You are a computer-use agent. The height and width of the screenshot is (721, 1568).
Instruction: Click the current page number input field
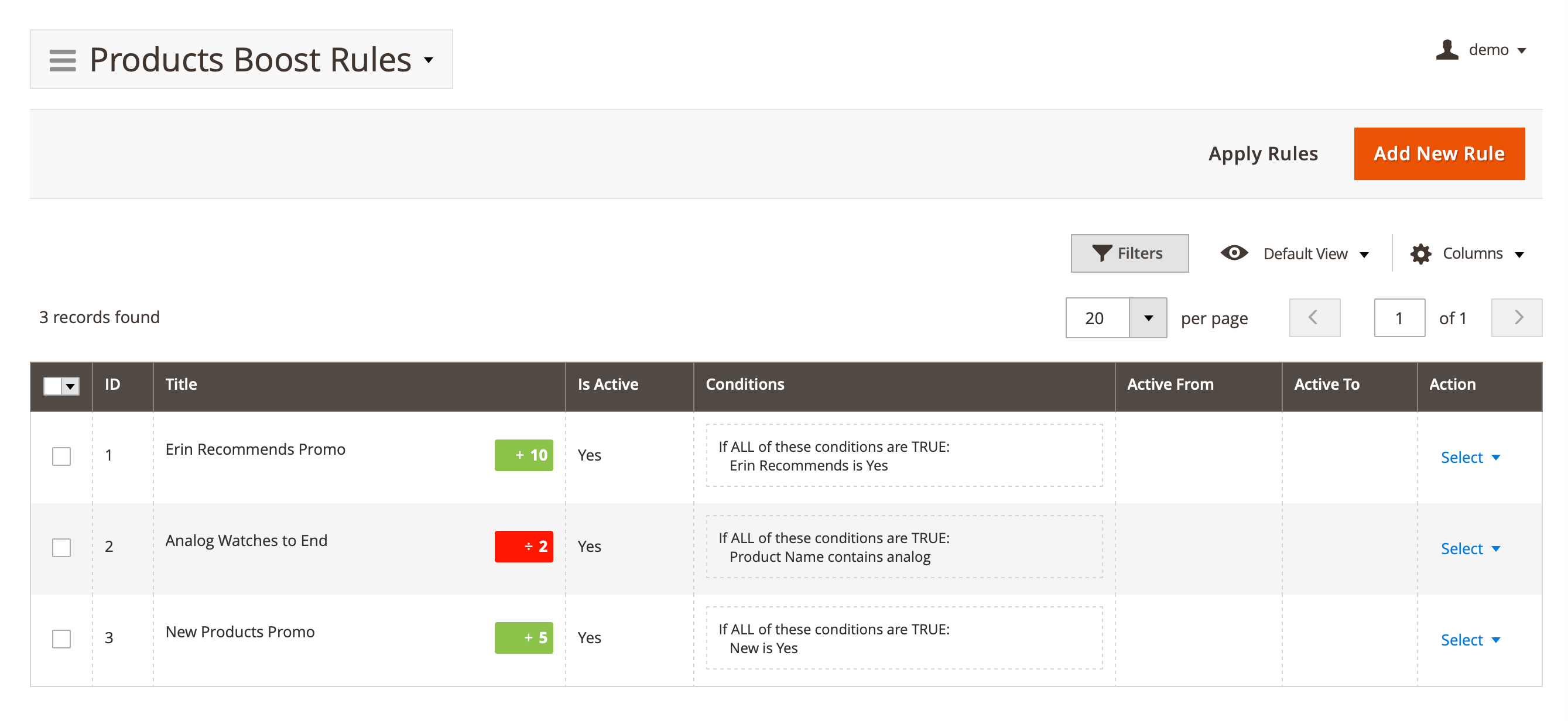click(1399, 318)
